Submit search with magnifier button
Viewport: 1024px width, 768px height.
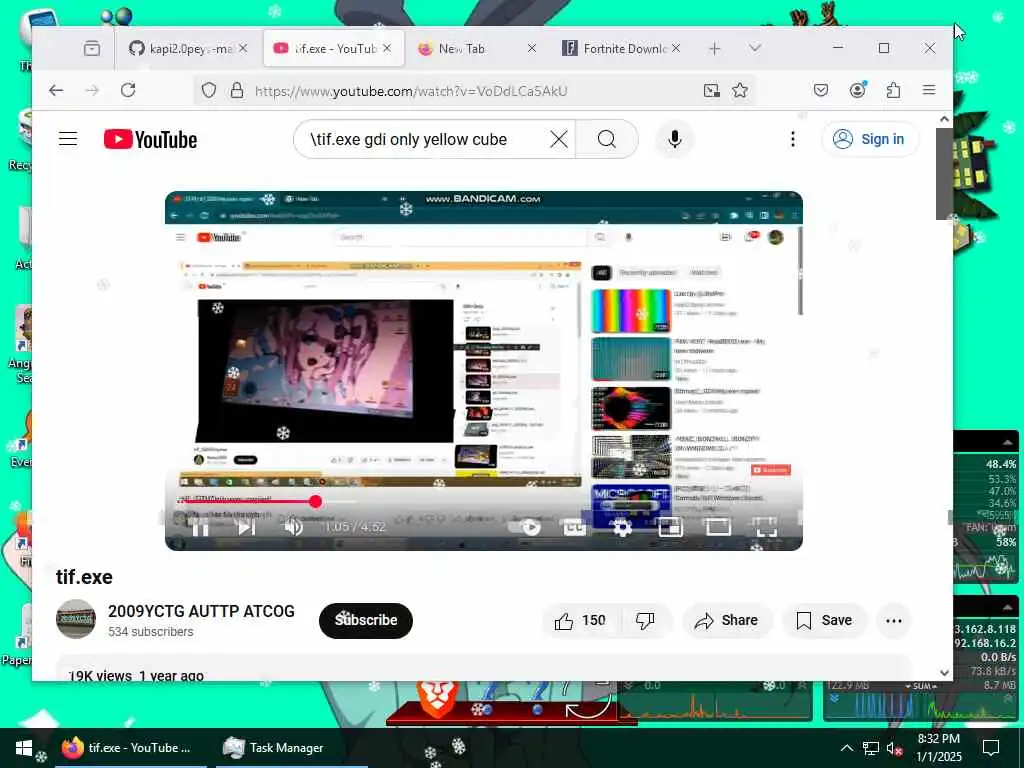(x=607, y=139)
